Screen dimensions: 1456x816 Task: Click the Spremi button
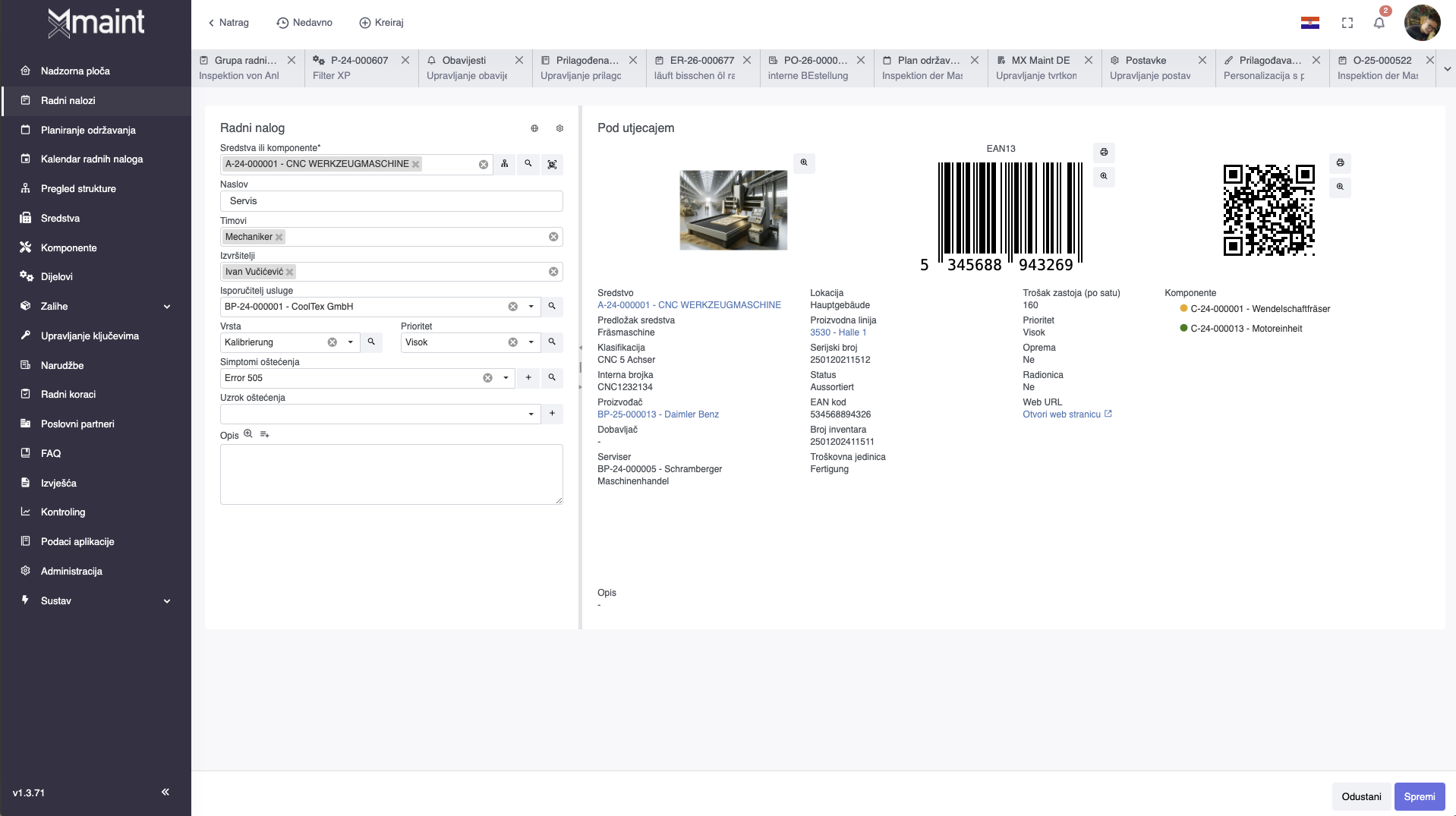pos(1419,796)
